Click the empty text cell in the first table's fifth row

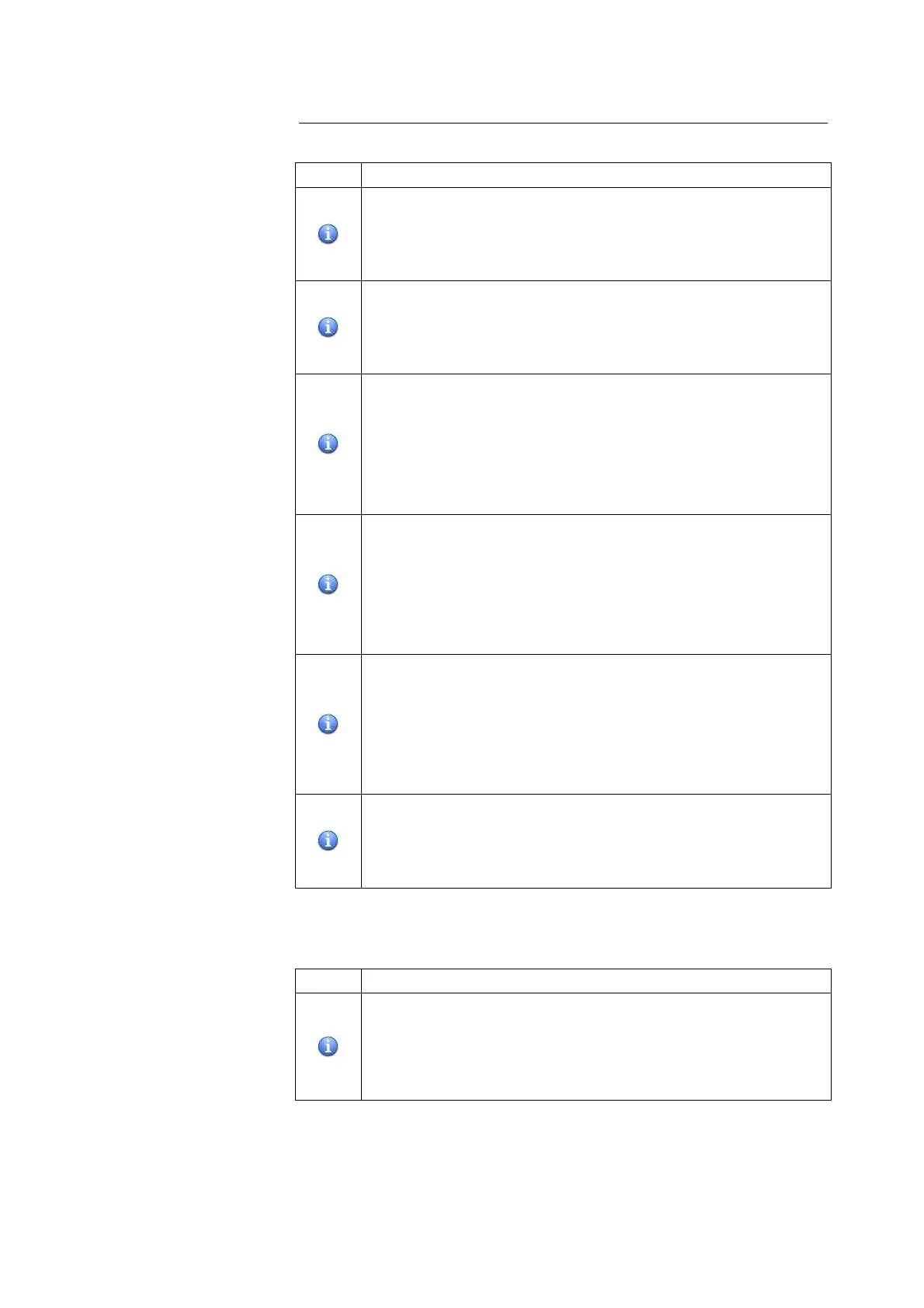(x=596, y=724)
